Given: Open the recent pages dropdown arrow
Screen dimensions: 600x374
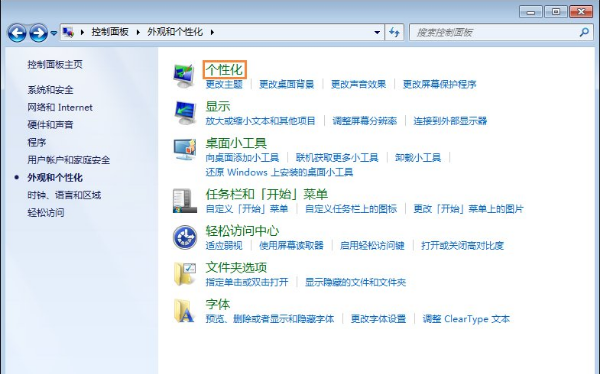Looking at the screenshot, I should click(x=54, y=33).
